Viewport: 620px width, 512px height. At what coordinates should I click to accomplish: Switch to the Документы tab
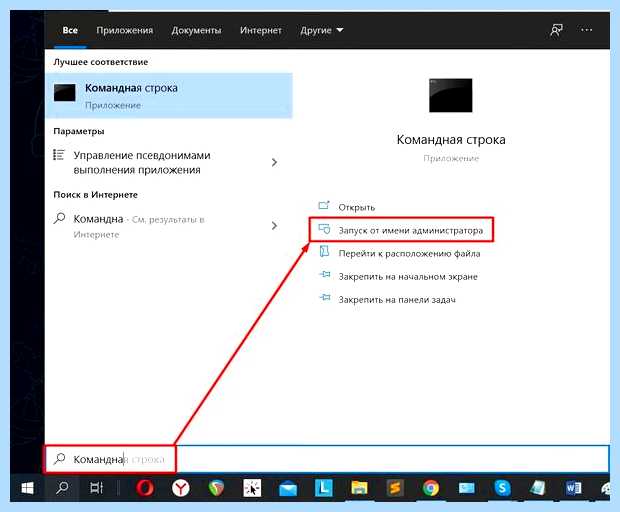tap(196, 30)
